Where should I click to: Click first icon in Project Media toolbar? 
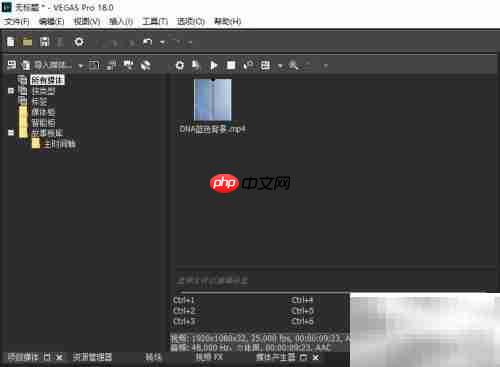pos(12,65)
